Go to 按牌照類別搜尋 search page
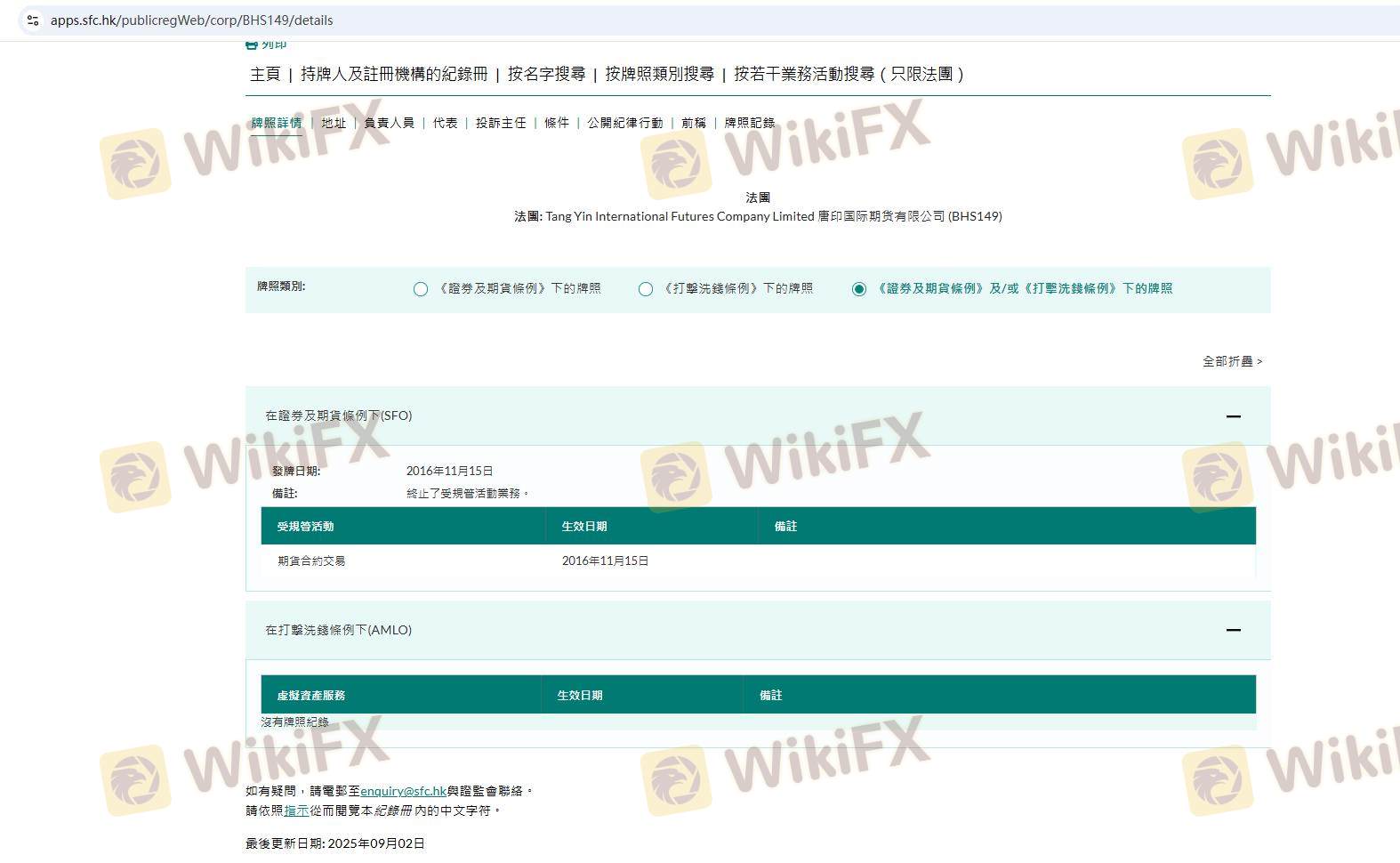1400x863 pixels. pyautogui.click(x=659, y=74)
